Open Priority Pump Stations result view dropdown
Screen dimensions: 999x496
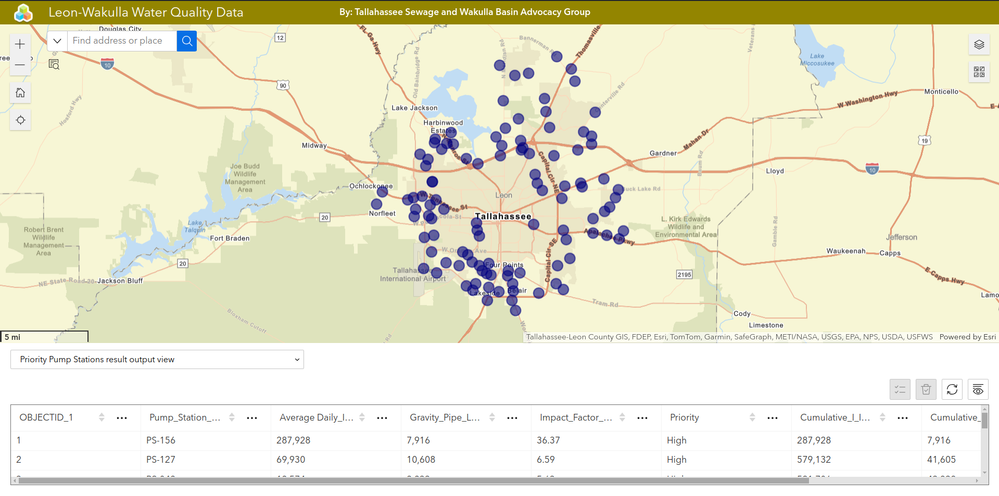pos(157,359)
